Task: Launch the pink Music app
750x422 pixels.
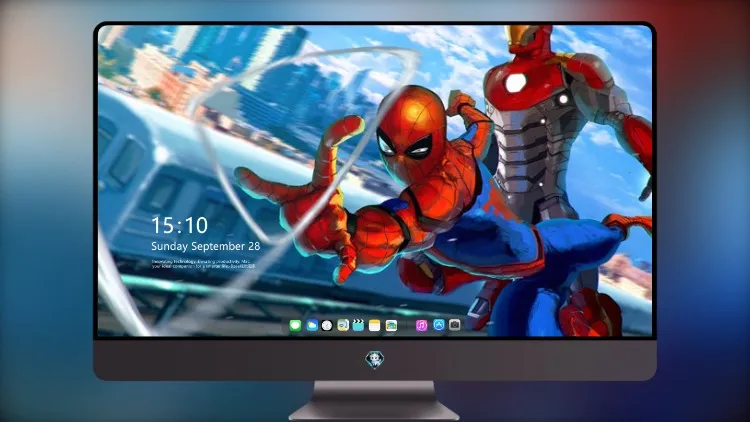Action: 421,326
